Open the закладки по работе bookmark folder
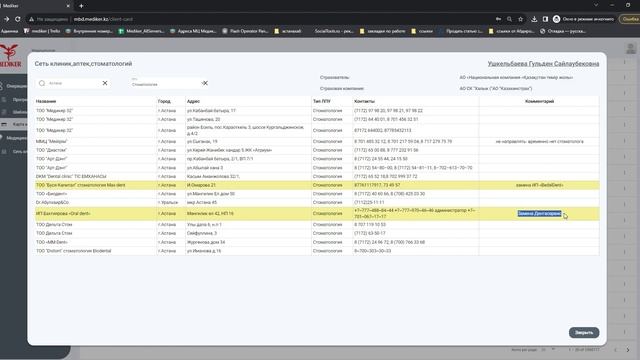Viewport: 640px width, 360px height. [x=382, y=31]
